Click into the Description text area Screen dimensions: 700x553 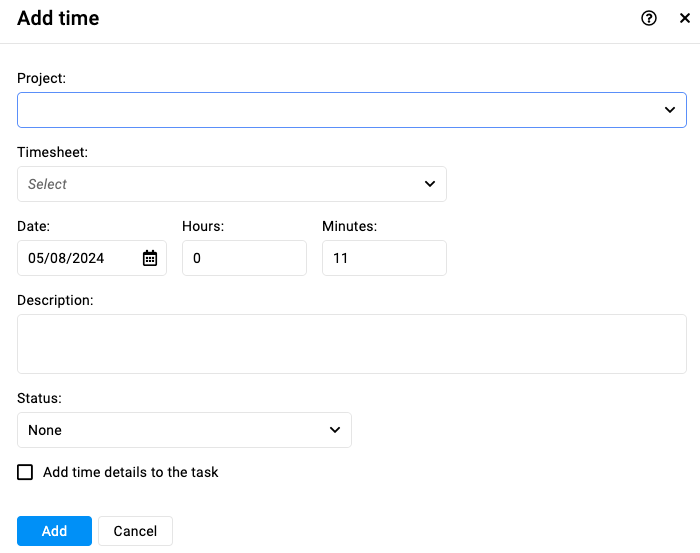352,344
